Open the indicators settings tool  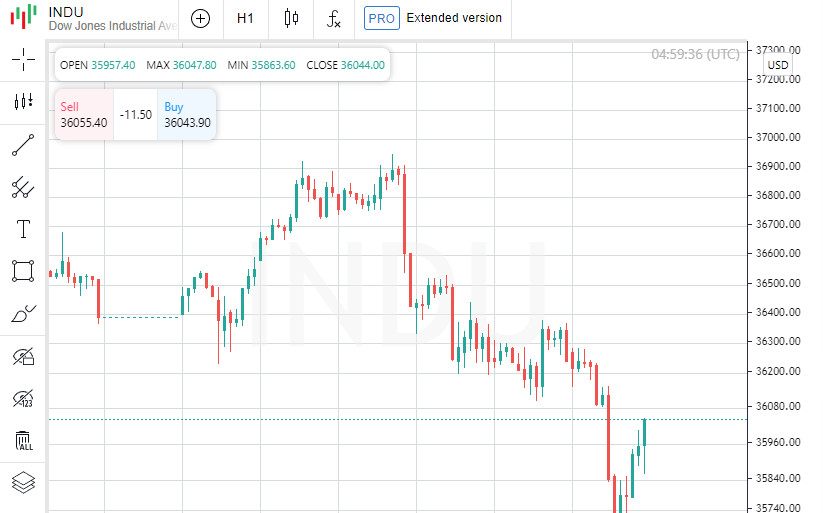click(x=23, y=102)
